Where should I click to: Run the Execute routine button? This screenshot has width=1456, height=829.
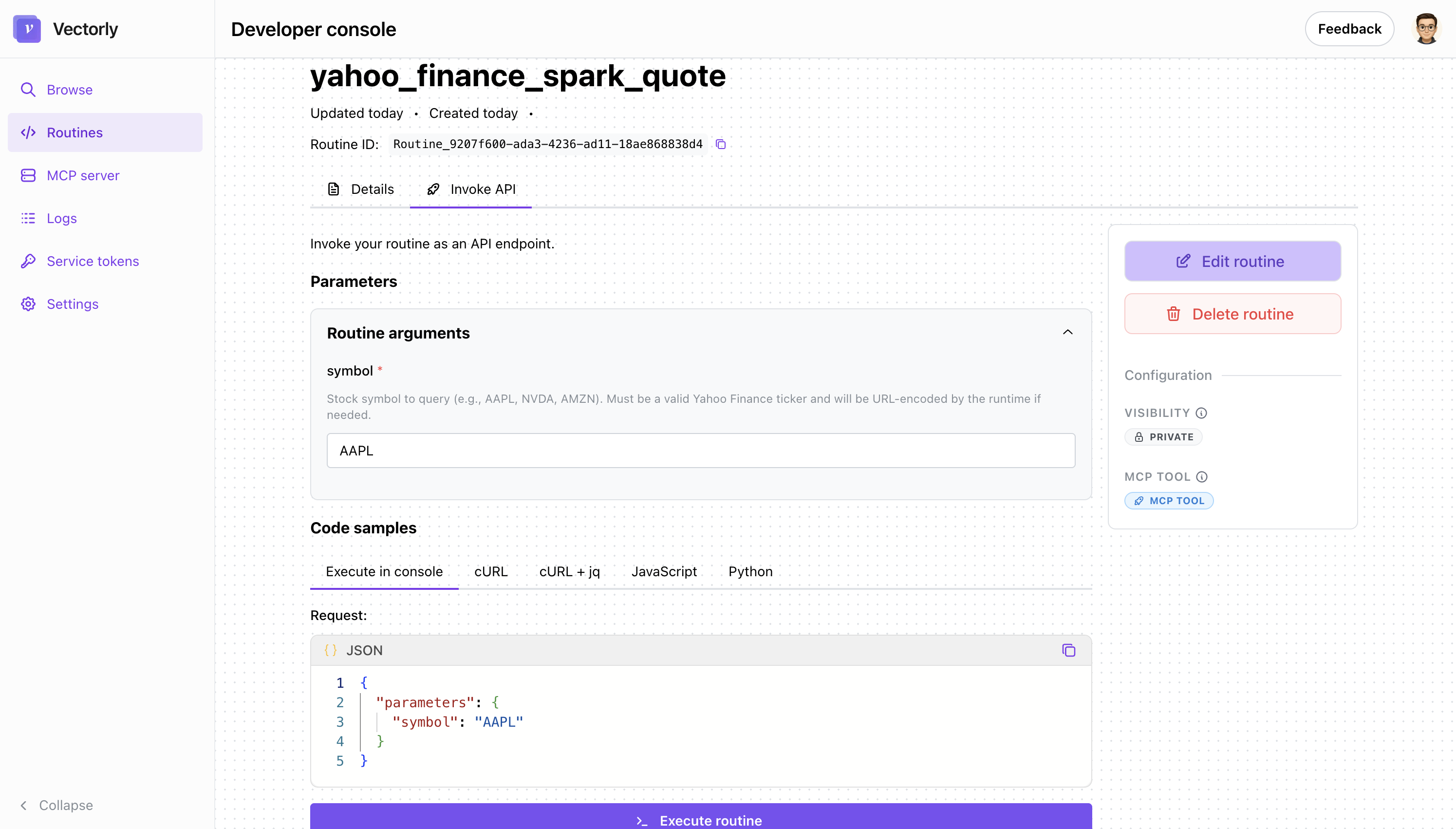(x=701, y=819)
